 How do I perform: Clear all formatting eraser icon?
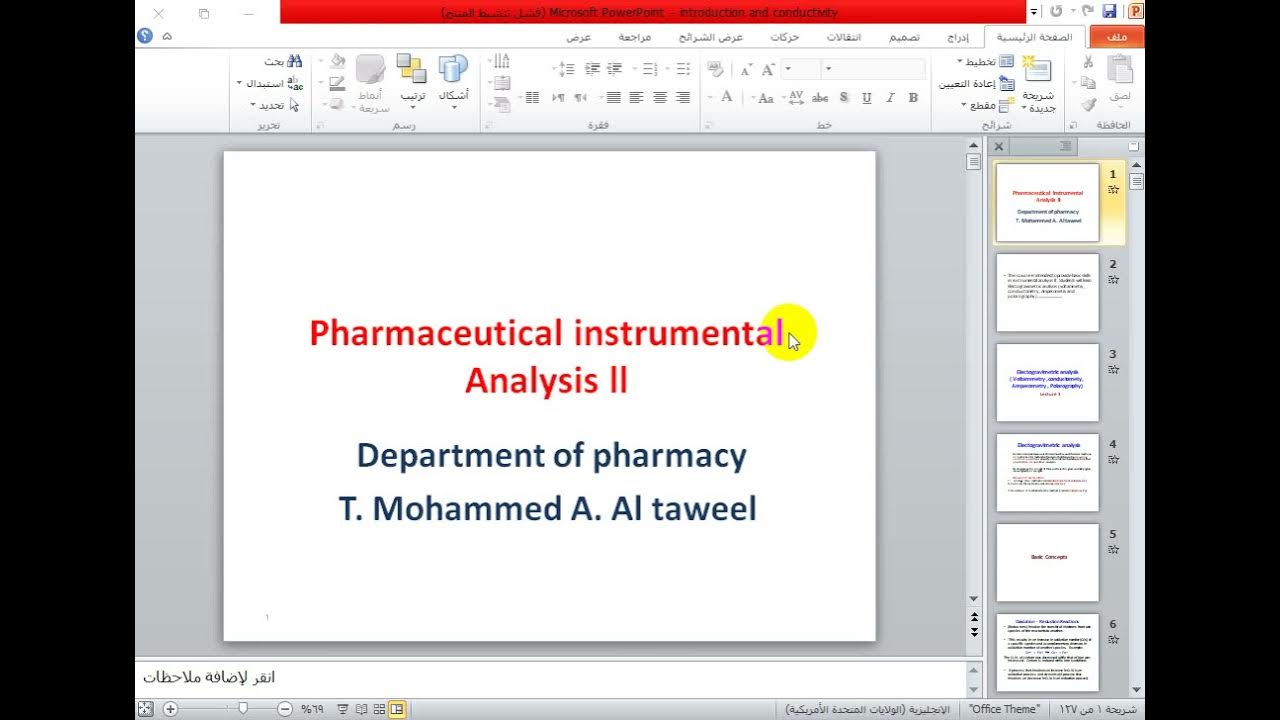point(716,69)
